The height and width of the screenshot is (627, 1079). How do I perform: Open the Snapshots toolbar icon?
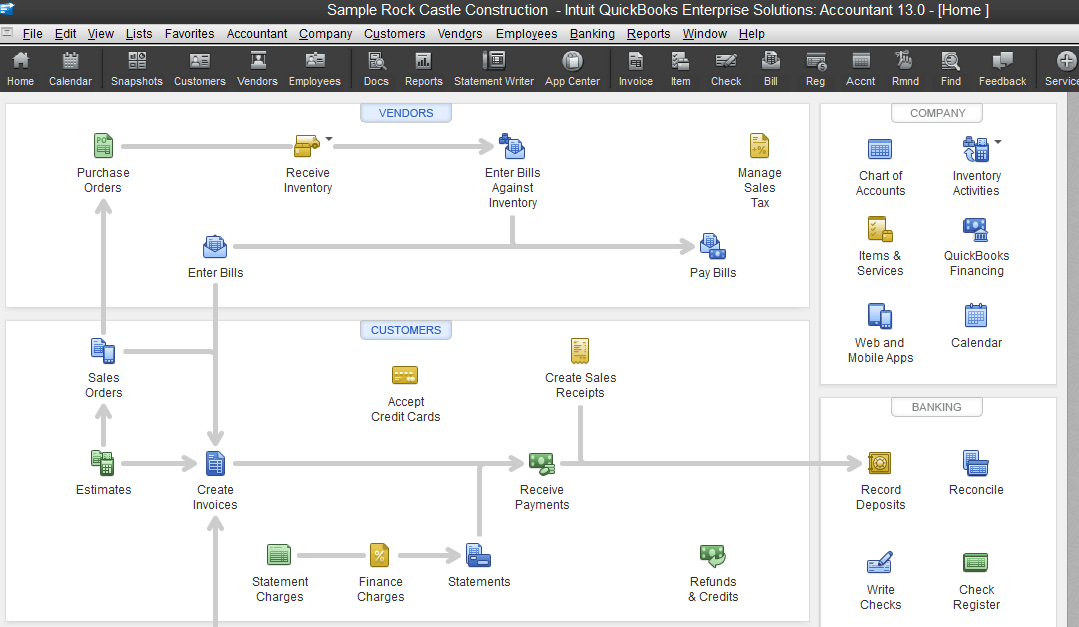136,65
